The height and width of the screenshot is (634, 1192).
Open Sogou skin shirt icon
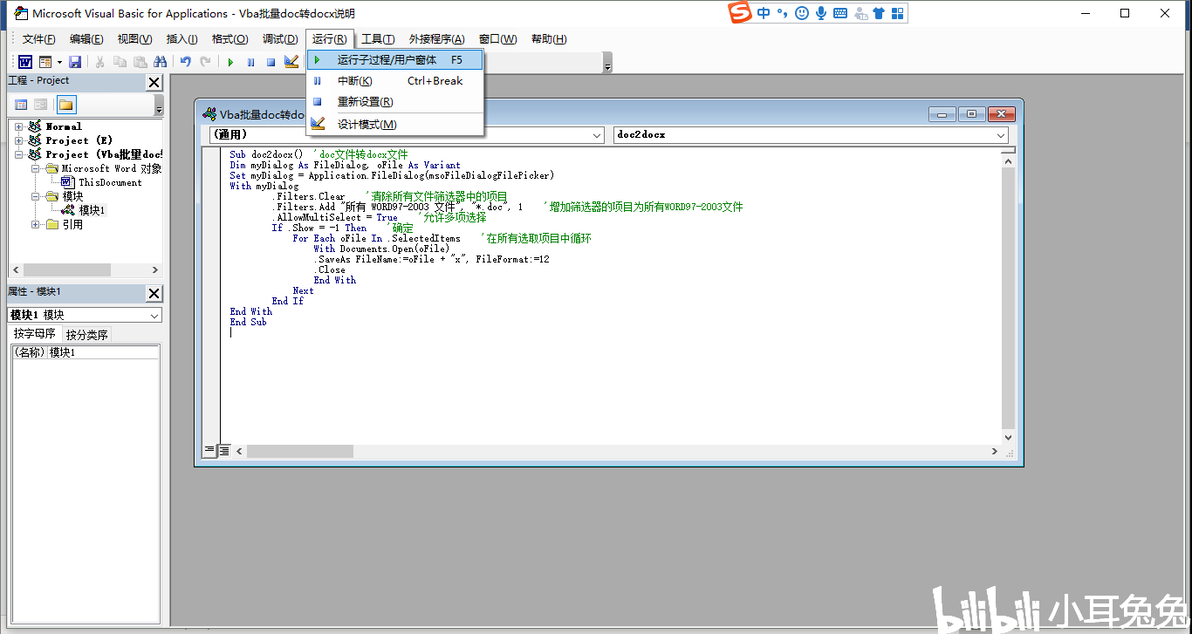pos(879,13)
